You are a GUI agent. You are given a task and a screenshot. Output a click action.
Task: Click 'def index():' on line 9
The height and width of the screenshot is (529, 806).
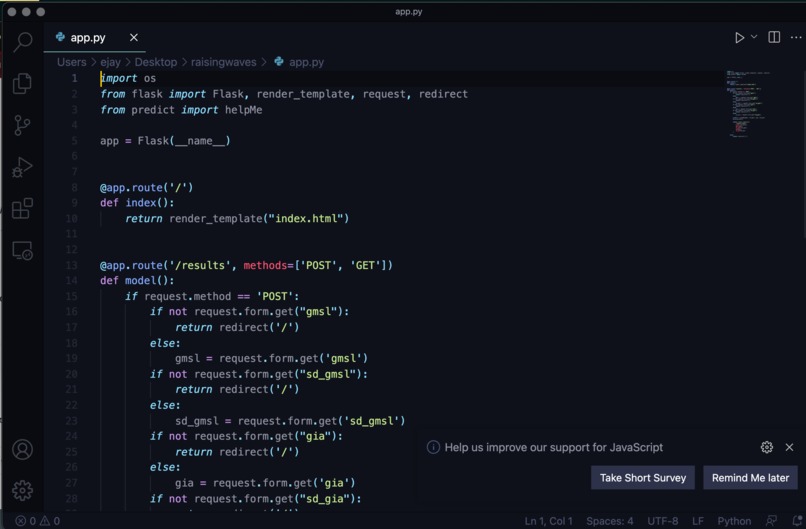coord(137,203)
